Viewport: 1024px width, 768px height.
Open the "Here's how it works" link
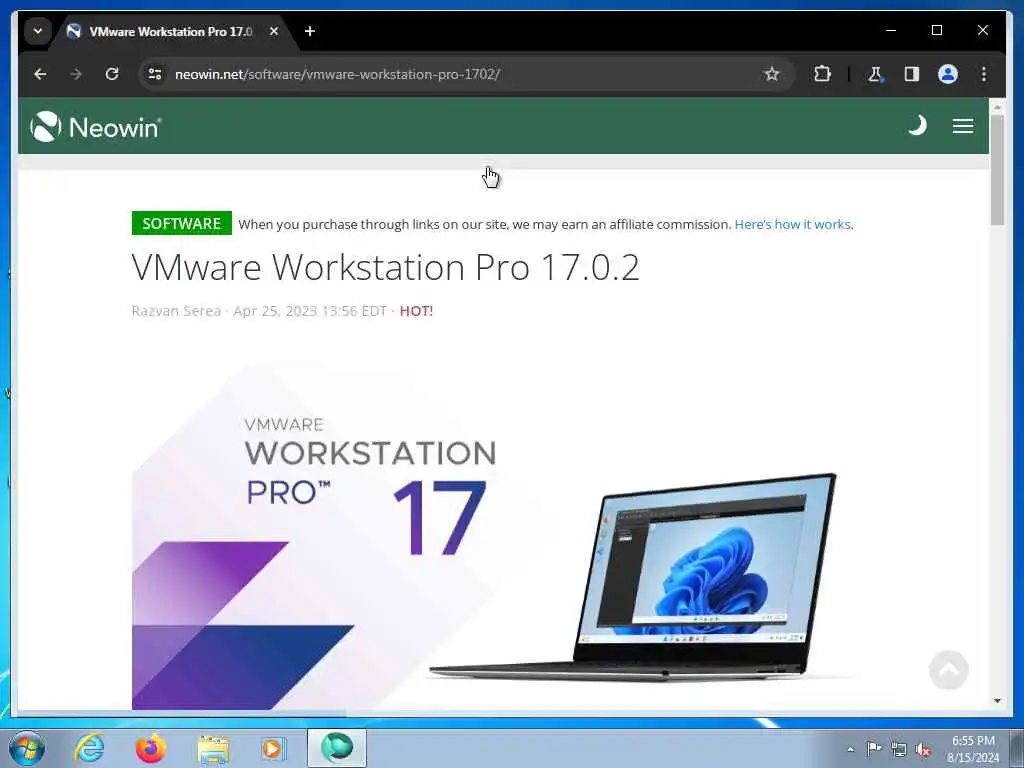(x=792, y=224)
